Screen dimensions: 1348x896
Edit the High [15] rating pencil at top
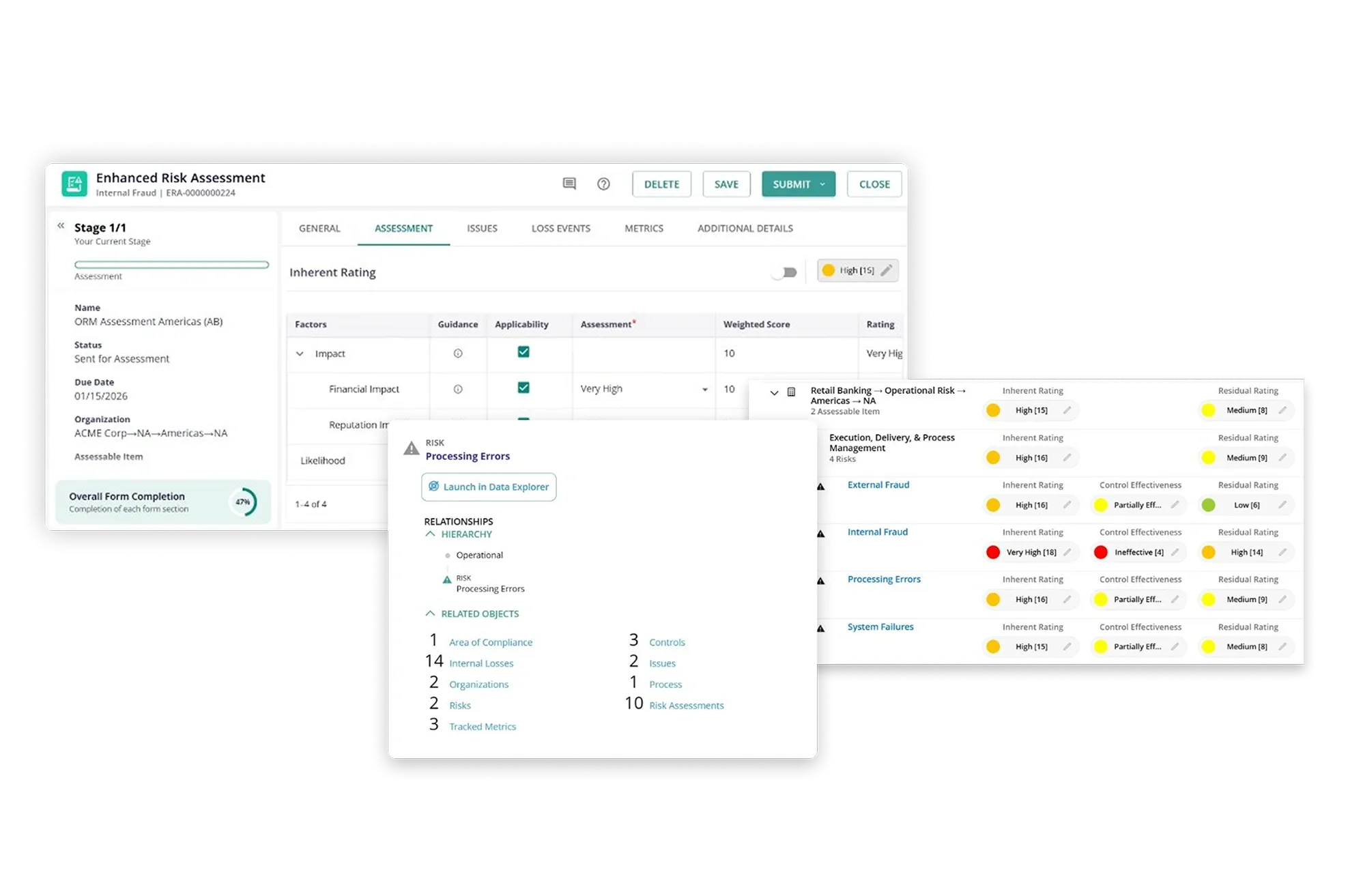[886, 270]
